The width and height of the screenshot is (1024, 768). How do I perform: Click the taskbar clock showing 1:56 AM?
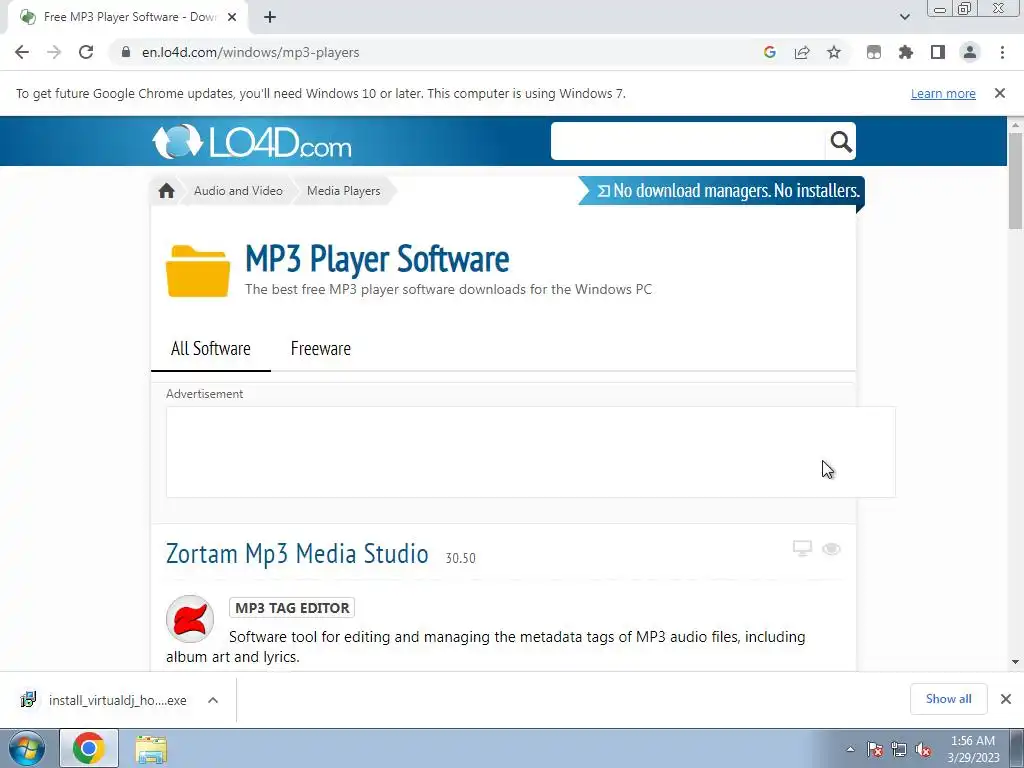click(x=974, y=749)
